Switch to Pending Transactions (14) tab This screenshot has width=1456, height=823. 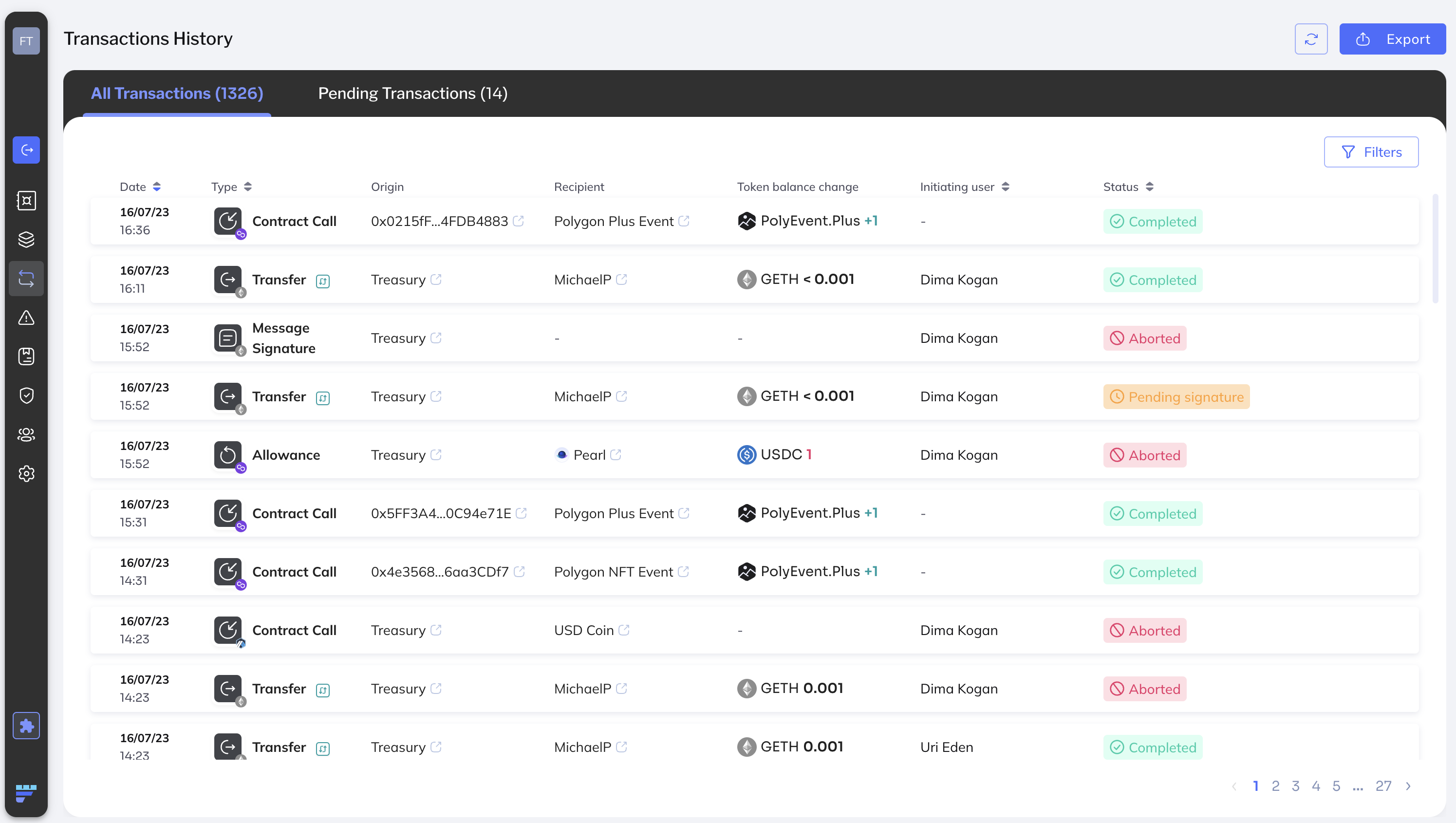[x=412, y=94]
